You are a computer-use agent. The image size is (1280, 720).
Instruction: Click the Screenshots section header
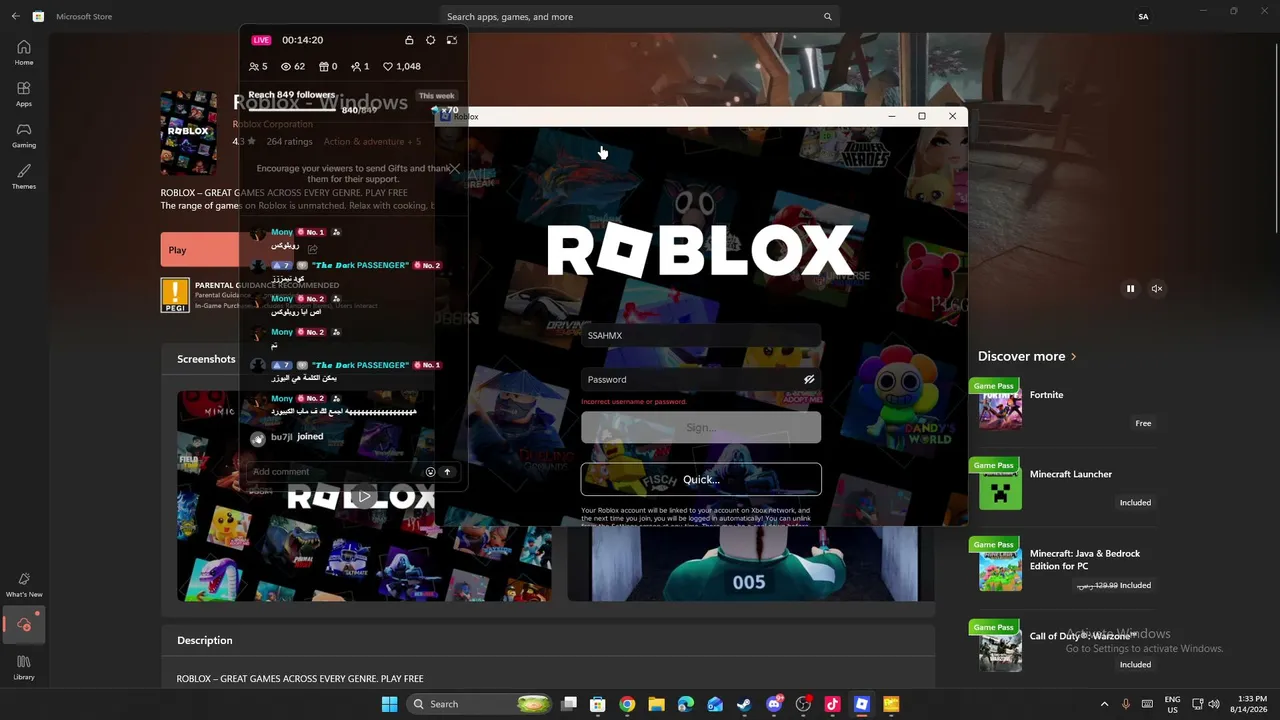206,359
